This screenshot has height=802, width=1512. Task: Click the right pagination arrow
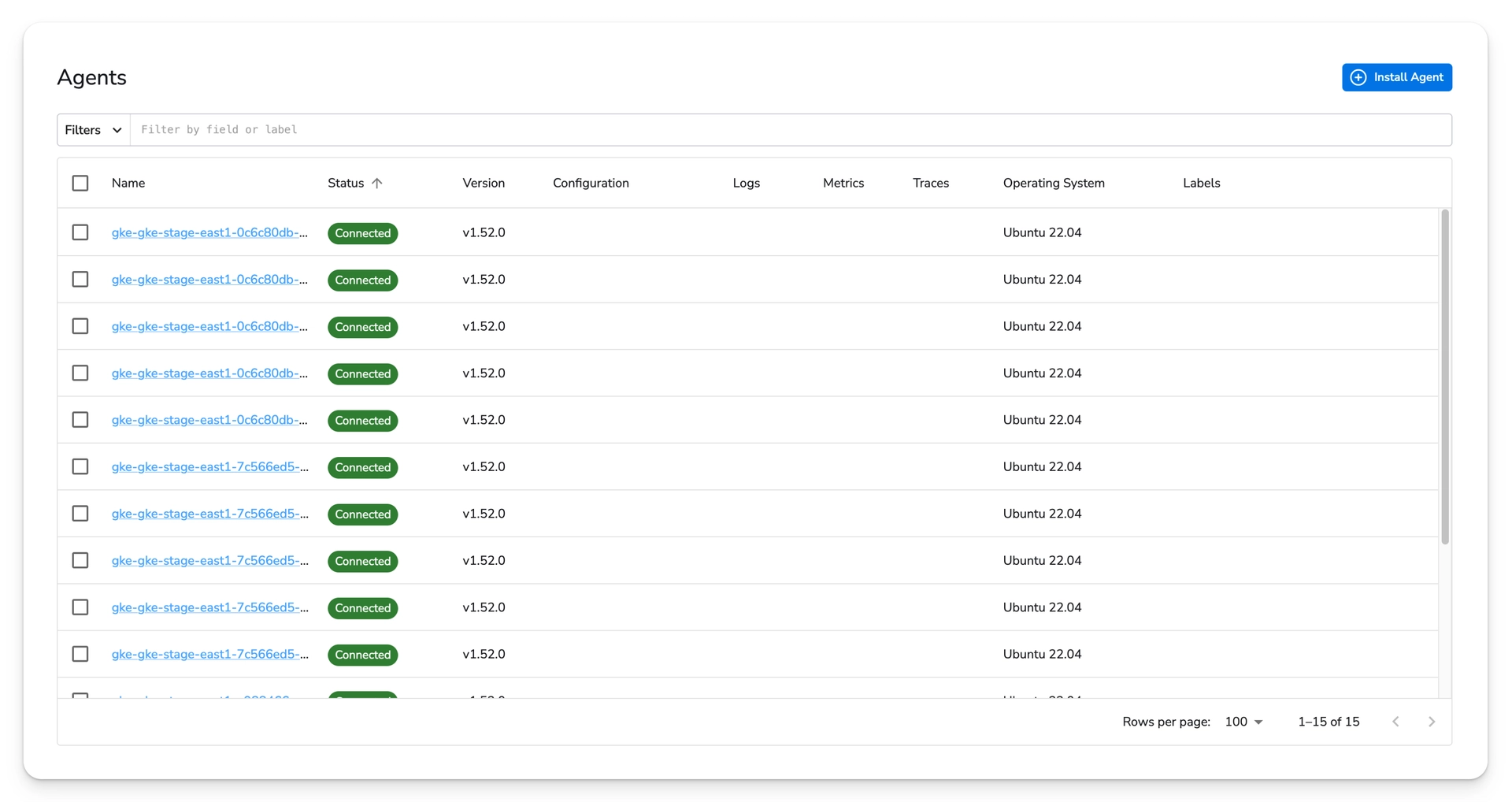1432,722
